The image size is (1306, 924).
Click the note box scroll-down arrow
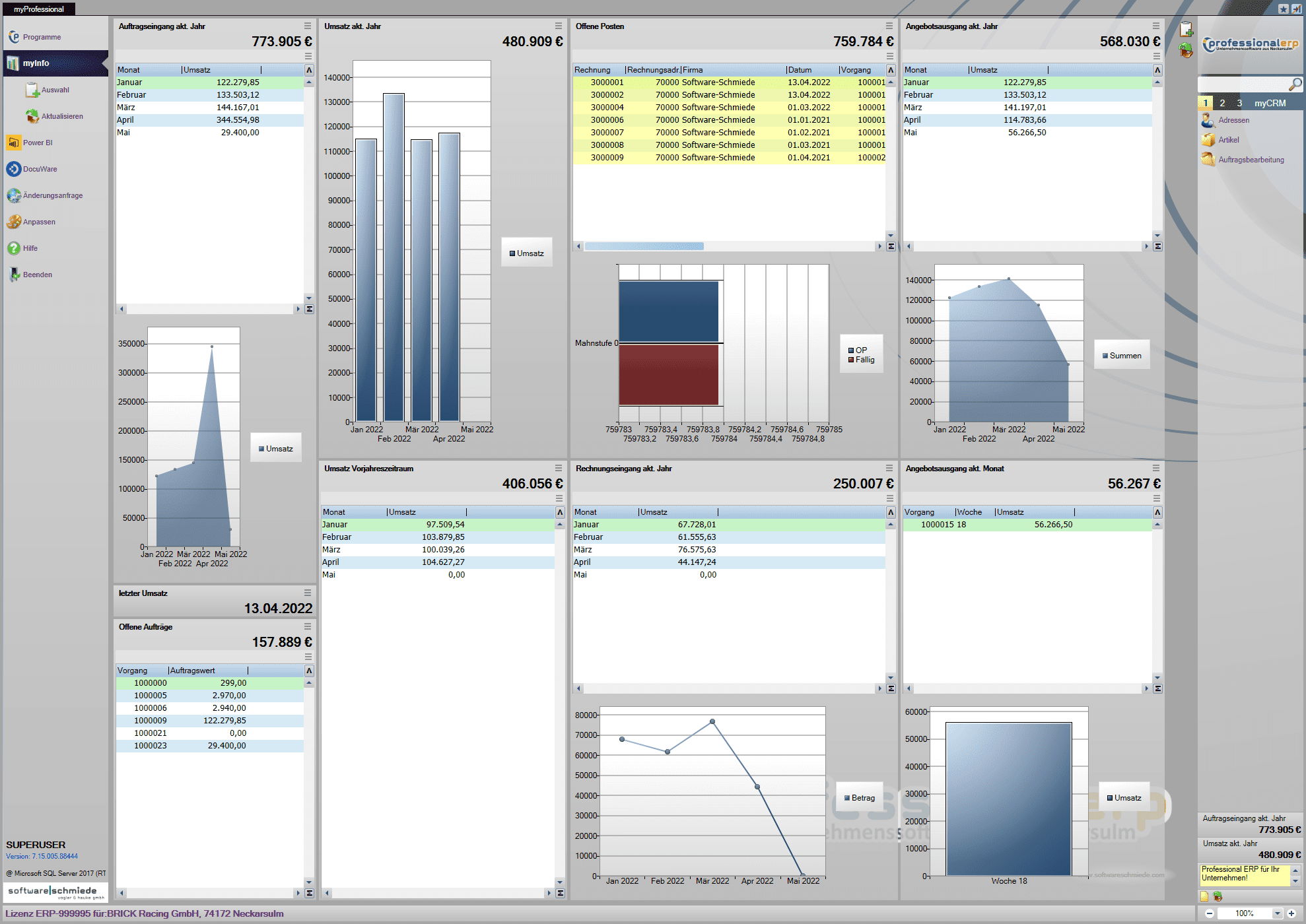(1295, 881)
